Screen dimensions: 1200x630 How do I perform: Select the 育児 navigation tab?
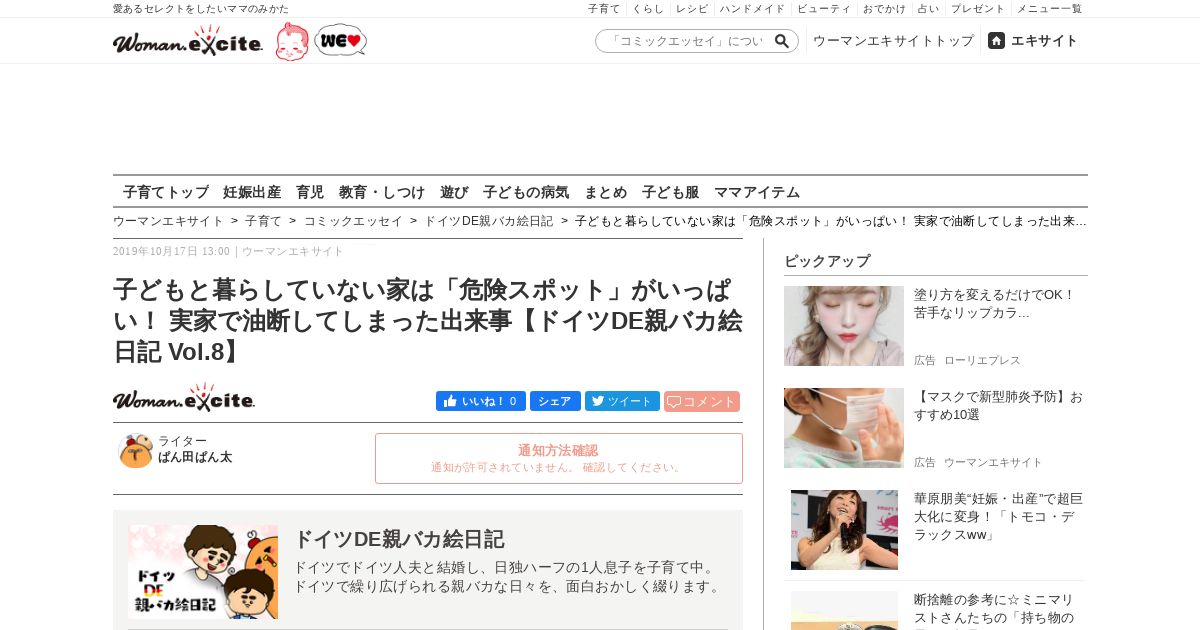click(x=310, y=192)
